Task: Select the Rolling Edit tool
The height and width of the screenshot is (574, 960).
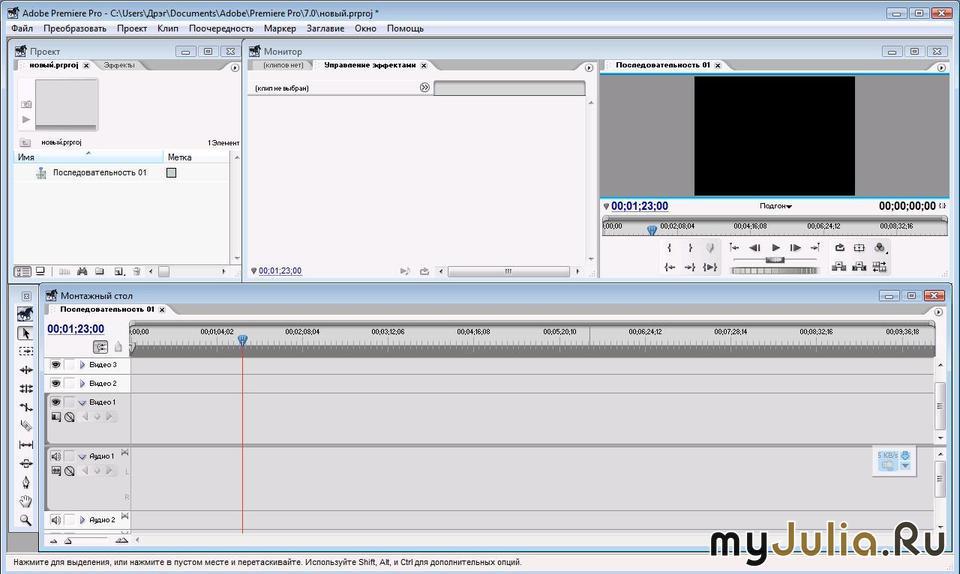Action: (x=26, y=389)
